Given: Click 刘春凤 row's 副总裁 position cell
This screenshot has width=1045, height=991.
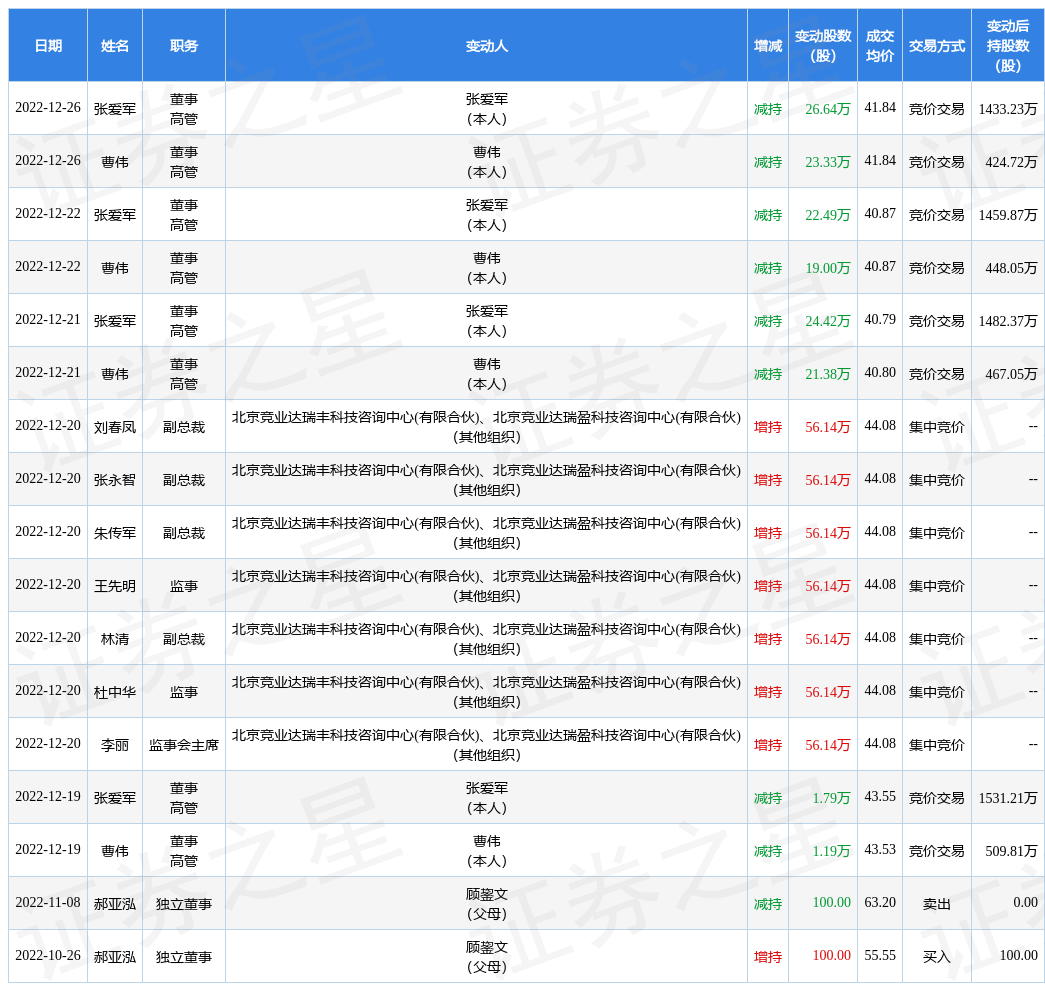Looking at the screenshot, I should pos(184,427).
